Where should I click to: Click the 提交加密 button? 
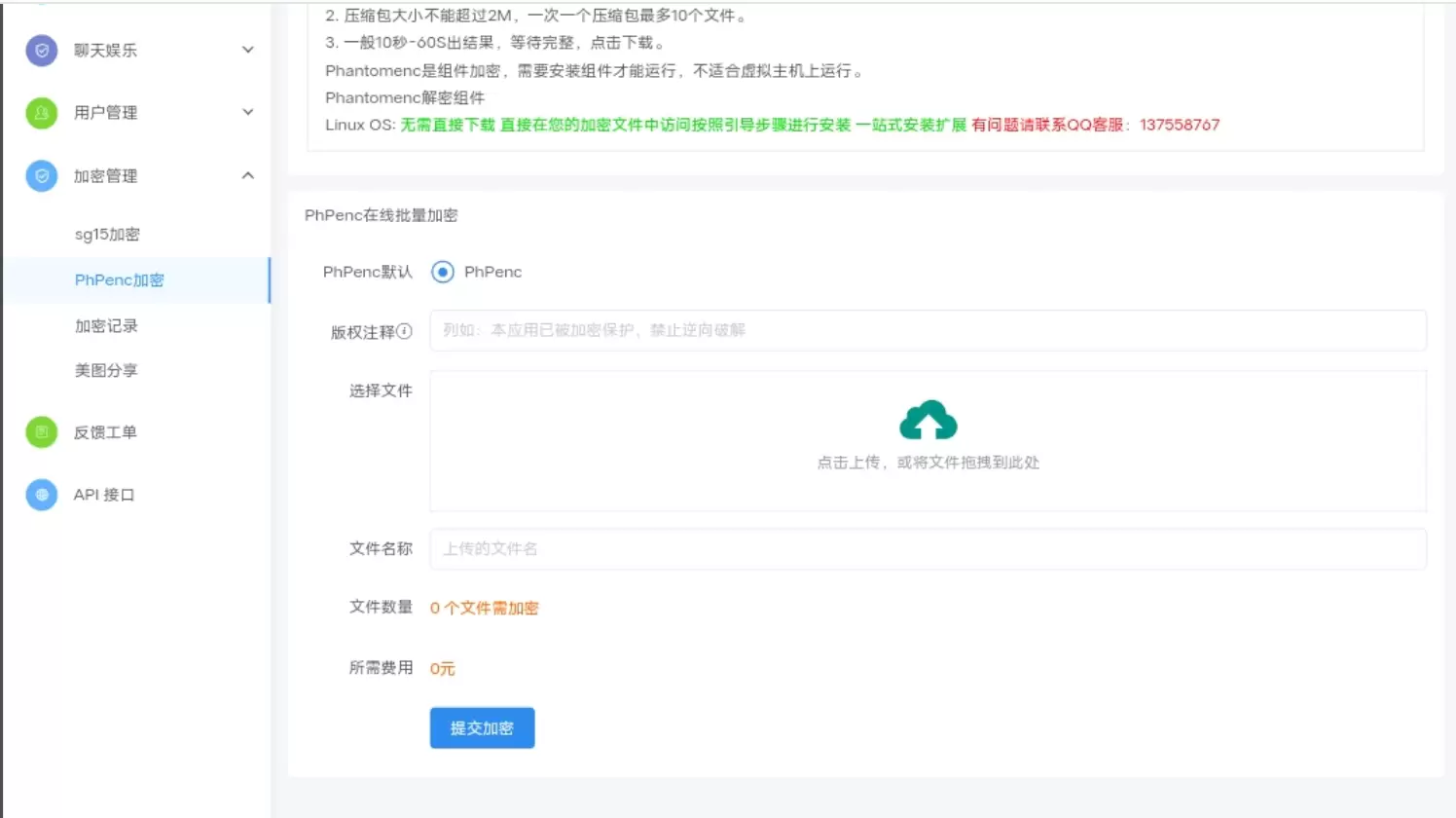click(482, 728)
